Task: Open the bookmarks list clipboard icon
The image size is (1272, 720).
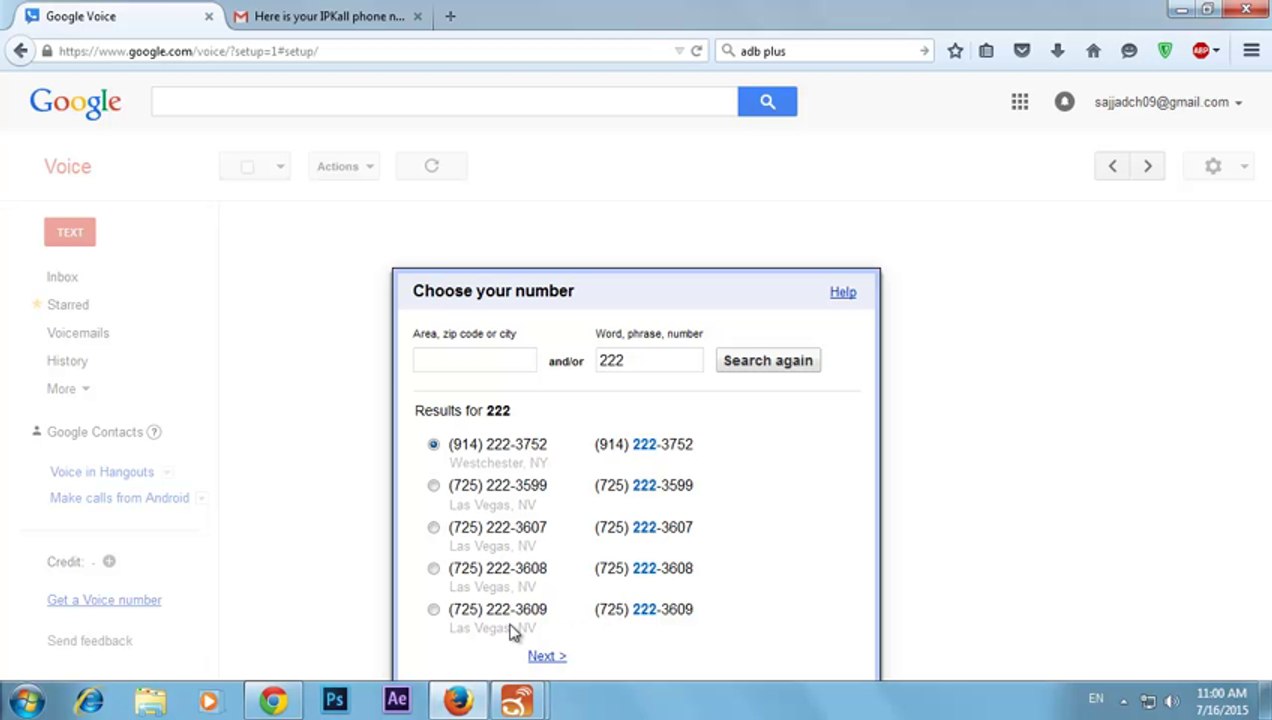Action: [x=986, y=51]
